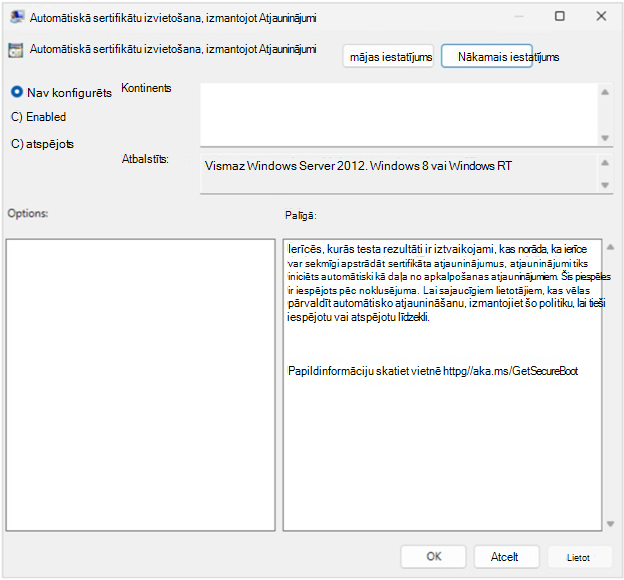Minimize the policy dialog window
The height and width of the screenshot is (580, 624).
point(519,16)
